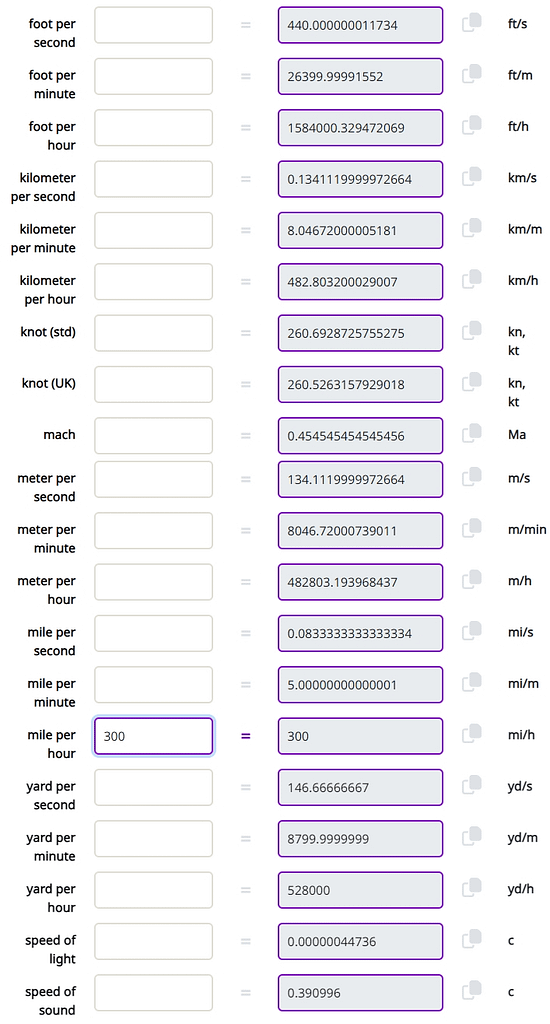Click the meter per minute input box
Viewport: 550px width, 1024px height.
point(154,530)
